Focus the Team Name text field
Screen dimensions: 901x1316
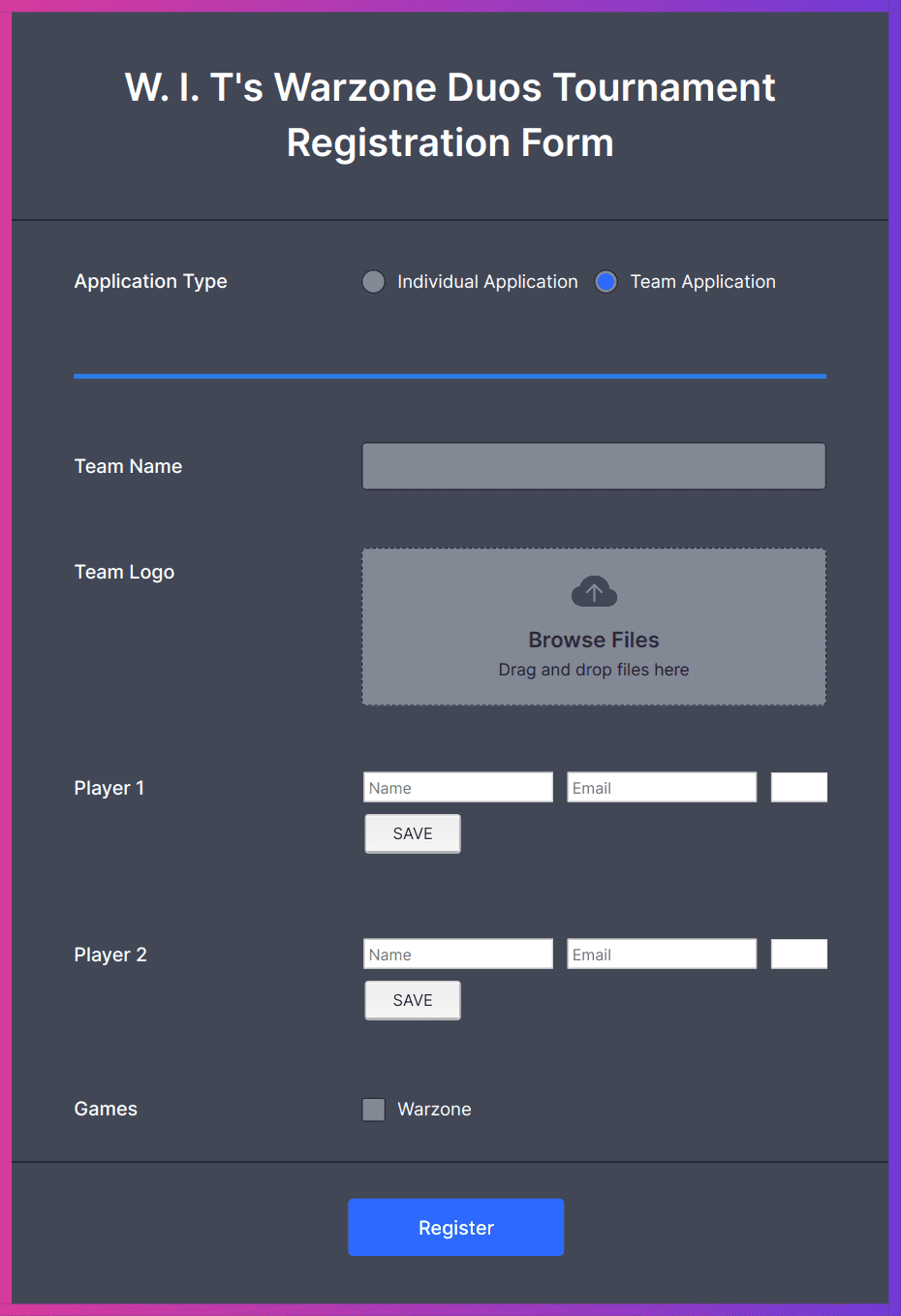[x=593, y=466]
